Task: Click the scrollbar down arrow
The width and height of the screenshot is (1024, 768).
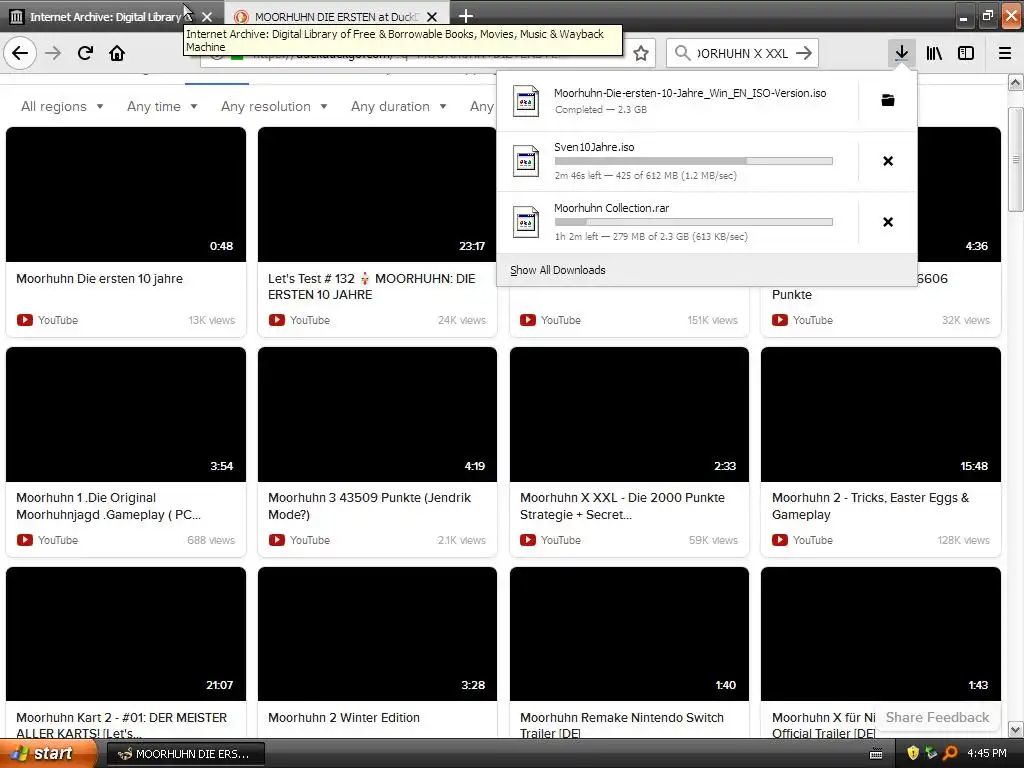Action: pos(1016,729)
